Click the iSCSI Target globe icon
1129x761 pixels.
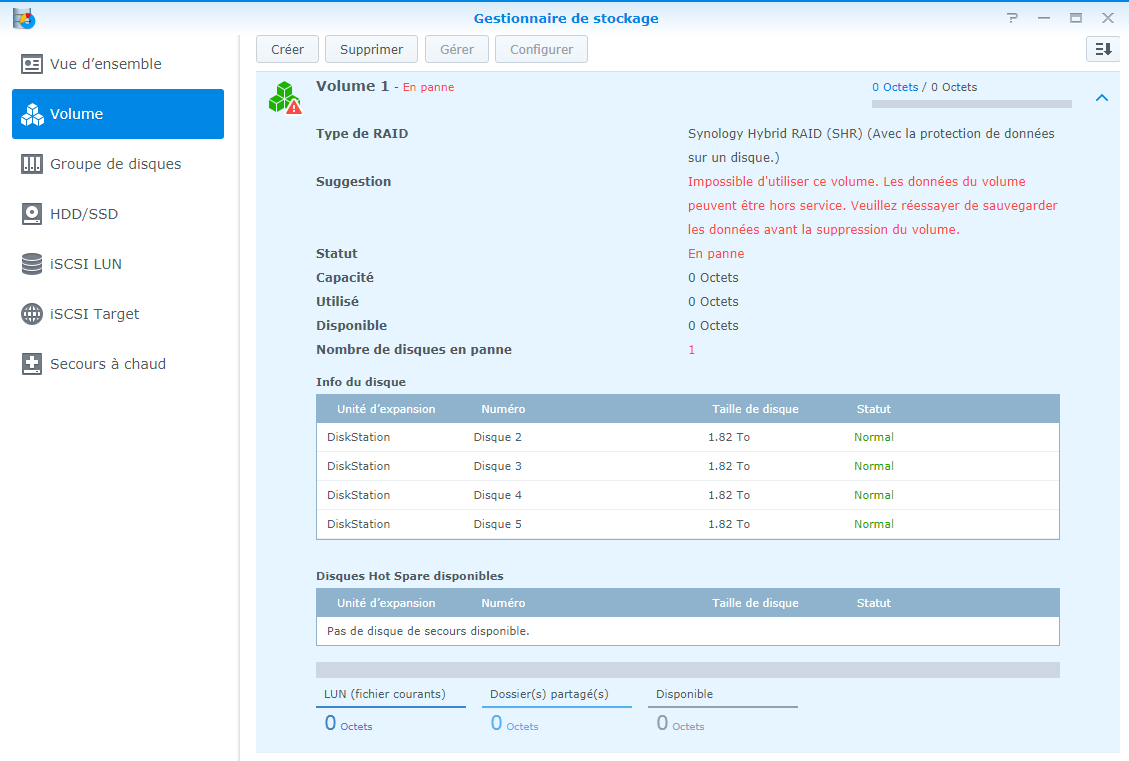click(32, 314)
